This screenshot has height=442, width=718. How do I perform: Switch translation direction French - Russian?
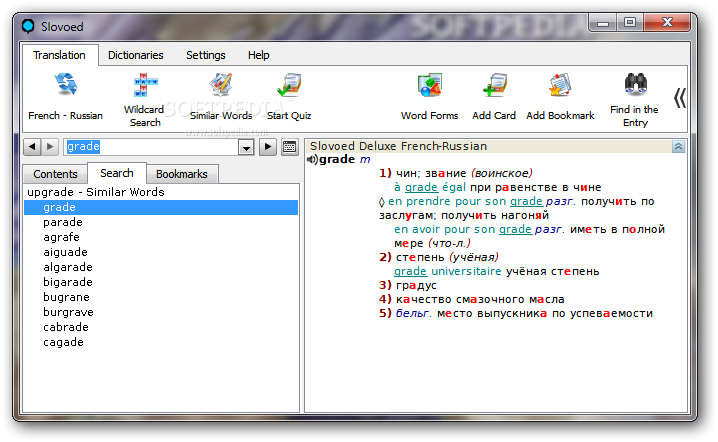[66, 96]
